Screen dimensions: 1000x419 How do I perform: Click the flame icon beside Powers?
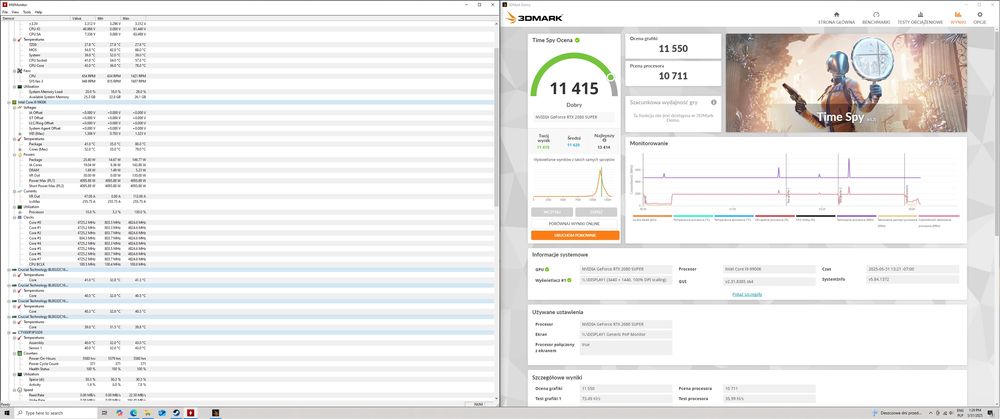19,154
